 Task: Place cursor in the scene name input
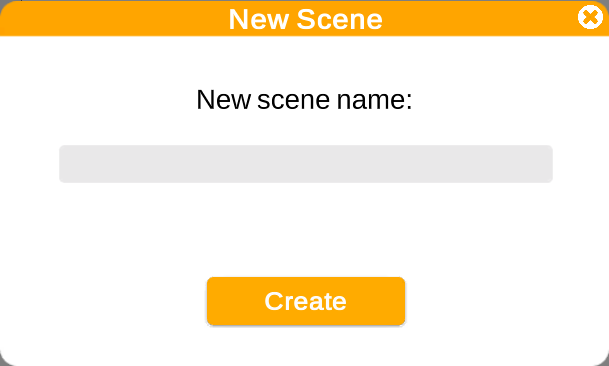(306, 164)
